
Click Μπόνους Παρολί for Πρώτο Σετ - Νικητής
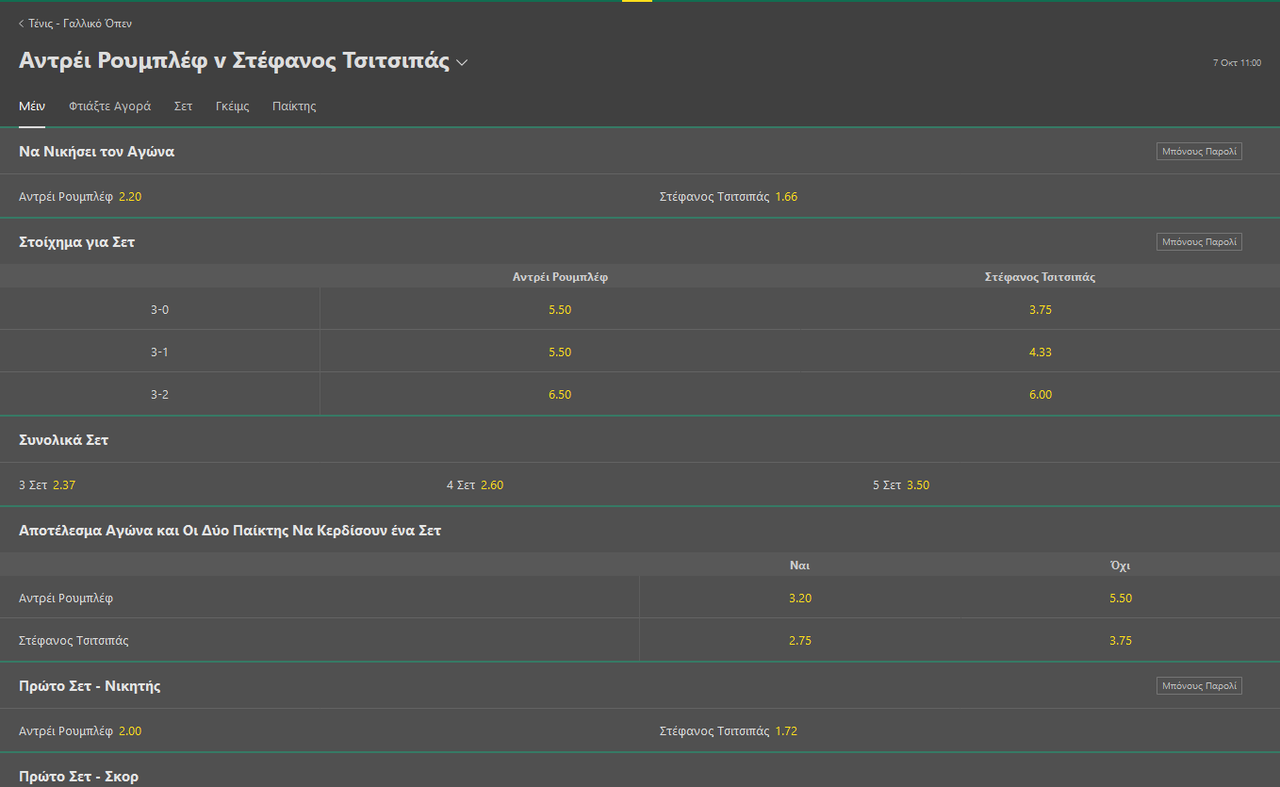pos(1198,685)
